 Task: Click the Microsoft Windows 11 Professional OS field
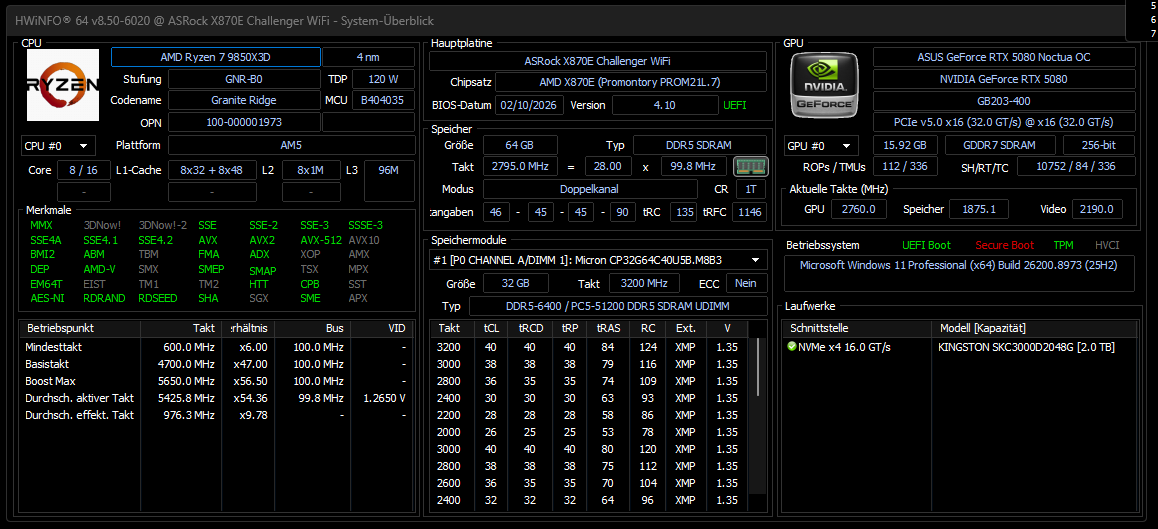pyautogui.click(x=959, y=273)
